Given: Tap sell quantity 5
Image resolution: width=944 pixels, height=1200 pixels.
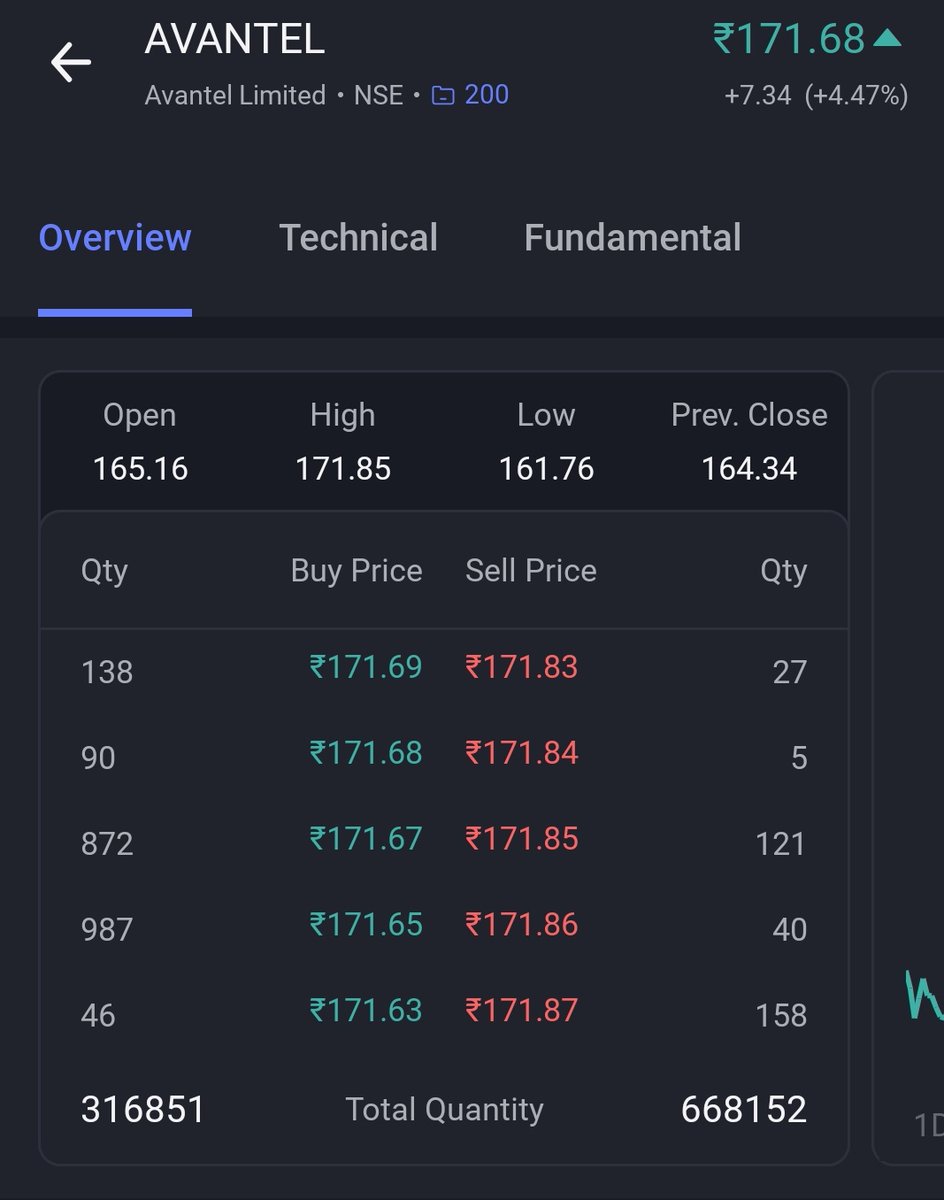Looking at the screenshot, I should point(799,758).
